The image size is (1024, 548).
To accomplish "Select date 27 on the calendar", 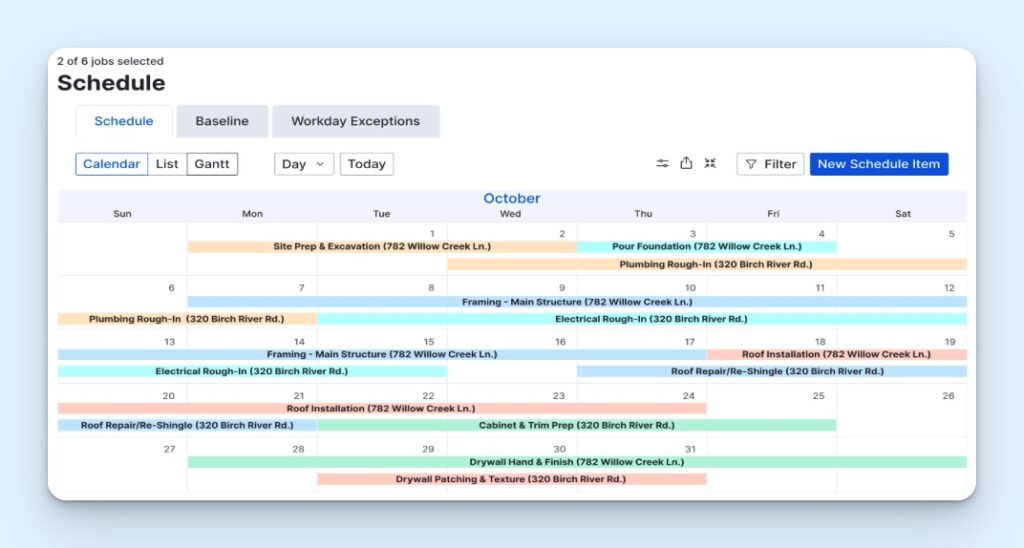I will coord(170,449).
